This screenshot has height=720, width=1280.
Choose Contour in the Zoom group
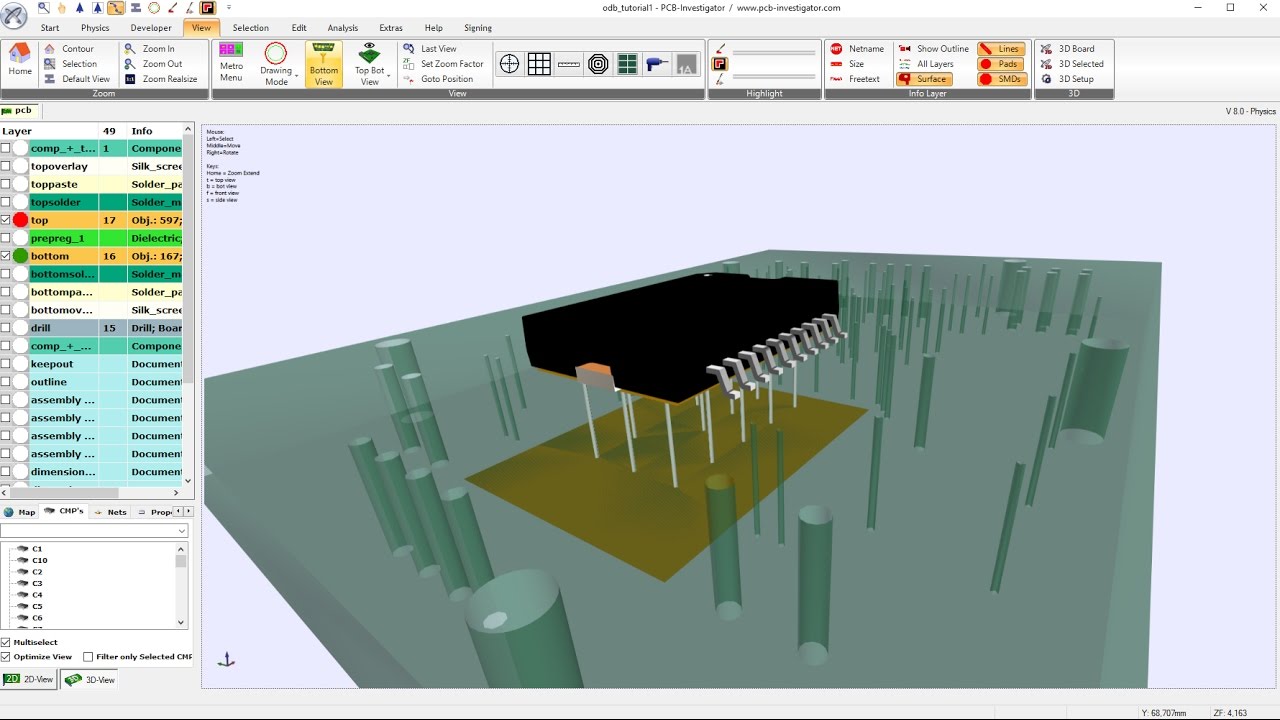[x=69, y=48]
